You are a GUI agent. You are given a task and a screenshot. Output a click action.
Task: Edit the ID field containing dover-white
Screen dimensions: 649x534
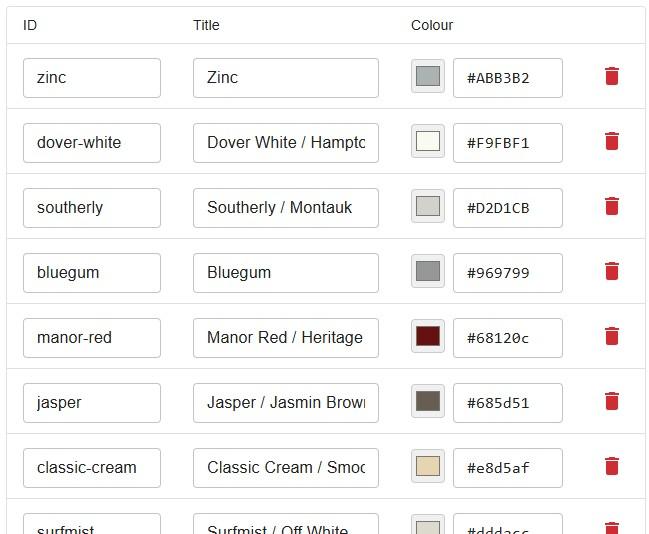92,143
